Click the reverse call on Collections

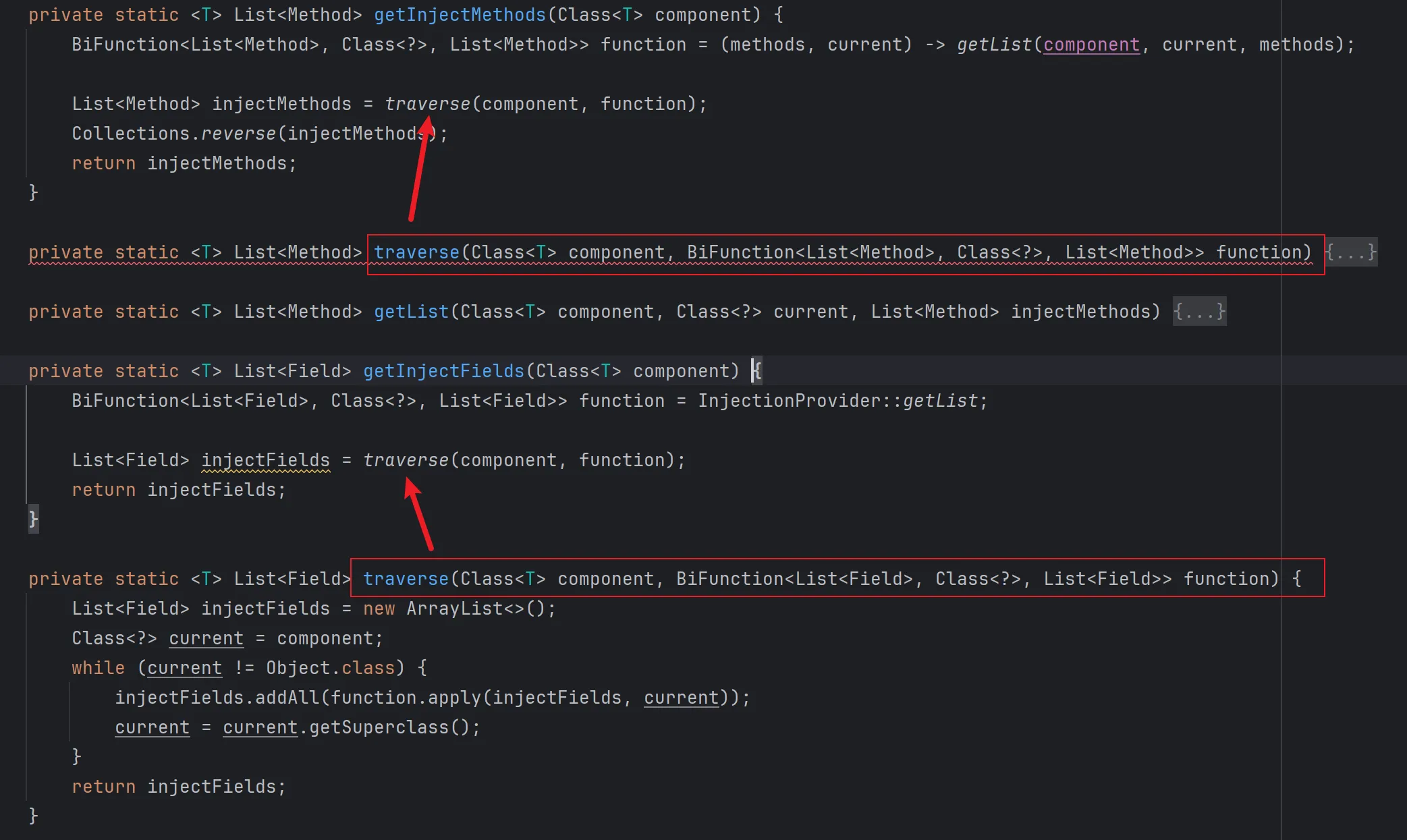(x=238, y=134)
